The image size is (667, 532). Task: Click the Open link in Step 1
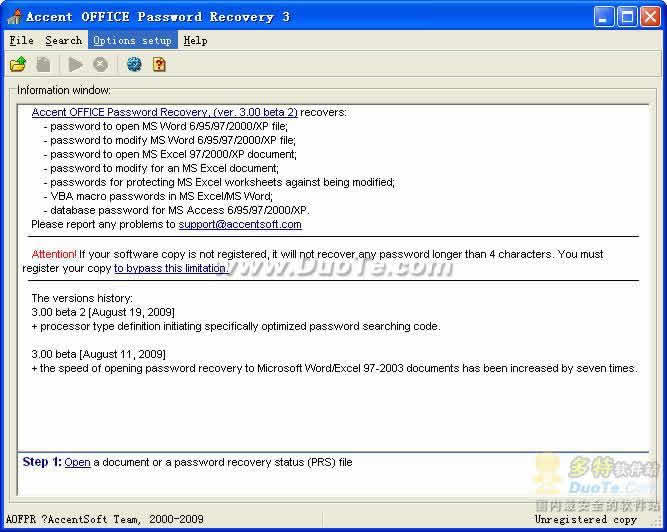77,462
